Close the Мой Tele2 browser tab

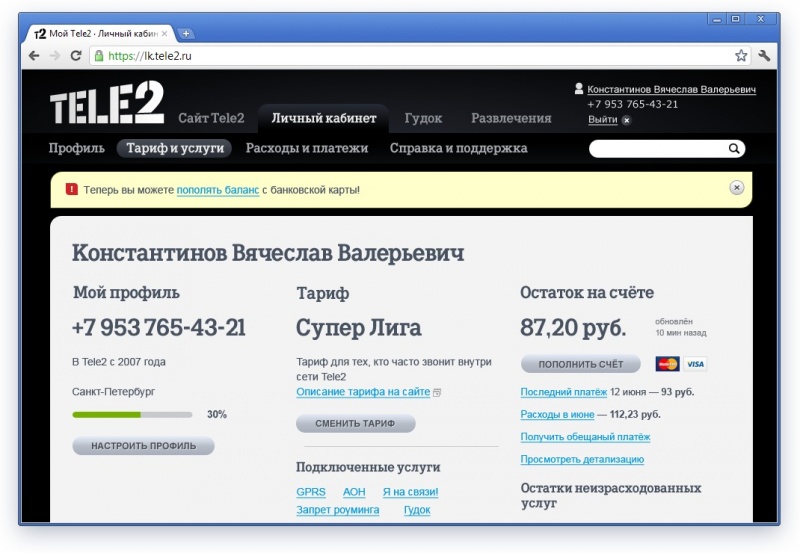tap(165, 33)
